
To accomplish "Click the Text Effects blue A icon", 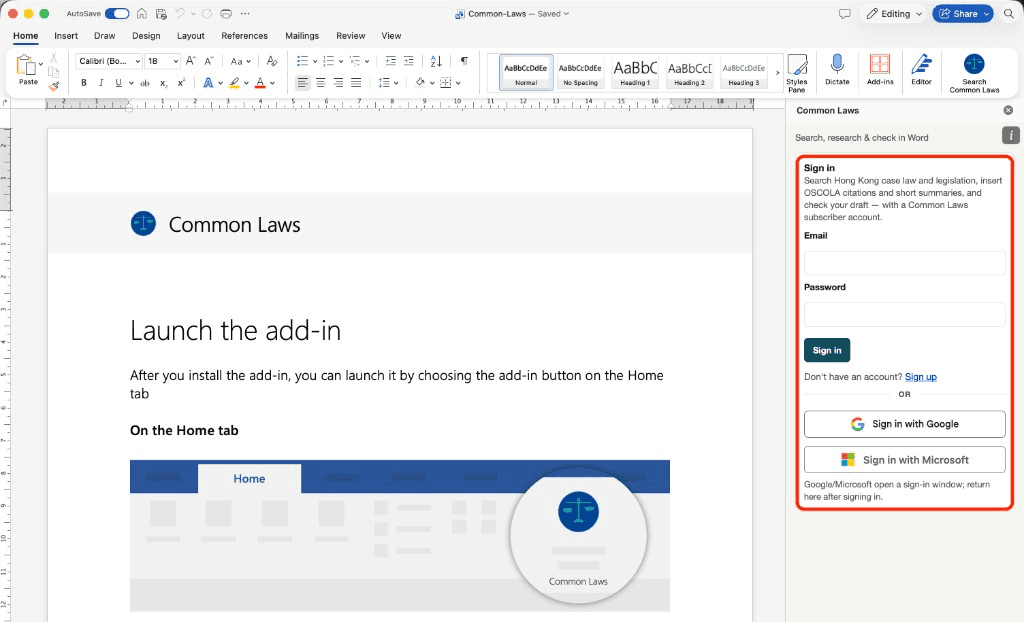I will pyautogui.click(x=208, y=83).
